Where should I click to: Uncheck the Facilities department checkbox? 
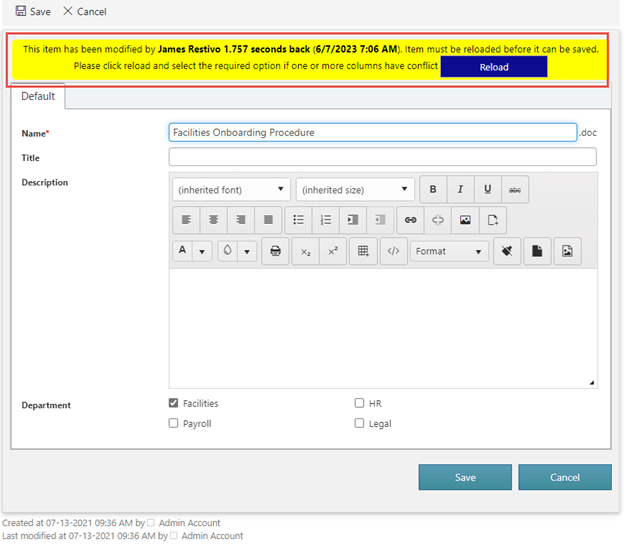[x=174, y=404]
